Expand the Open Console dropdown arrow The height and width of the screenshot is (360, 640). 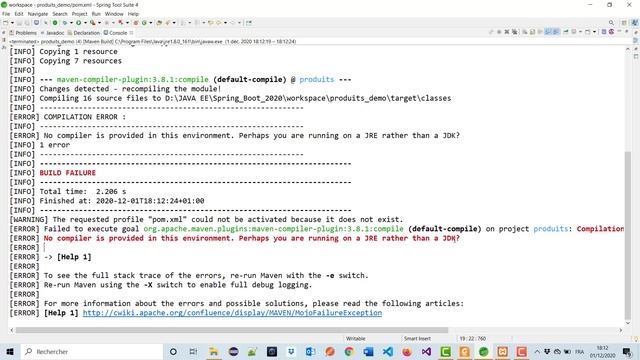pyautogui.click(x=594, y=32)
